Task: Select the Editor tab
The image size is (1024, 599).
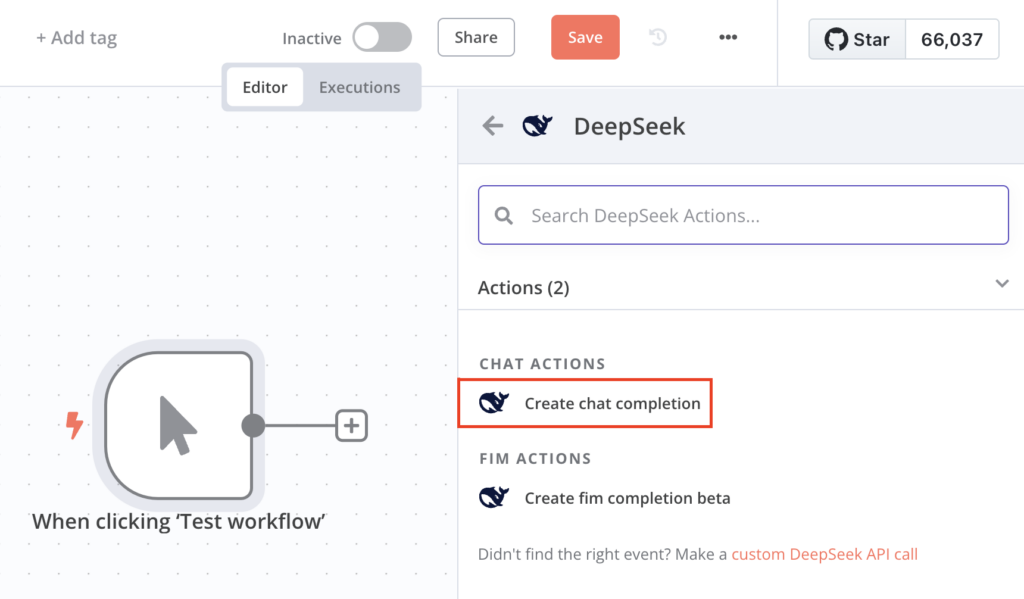Action: 264,87
